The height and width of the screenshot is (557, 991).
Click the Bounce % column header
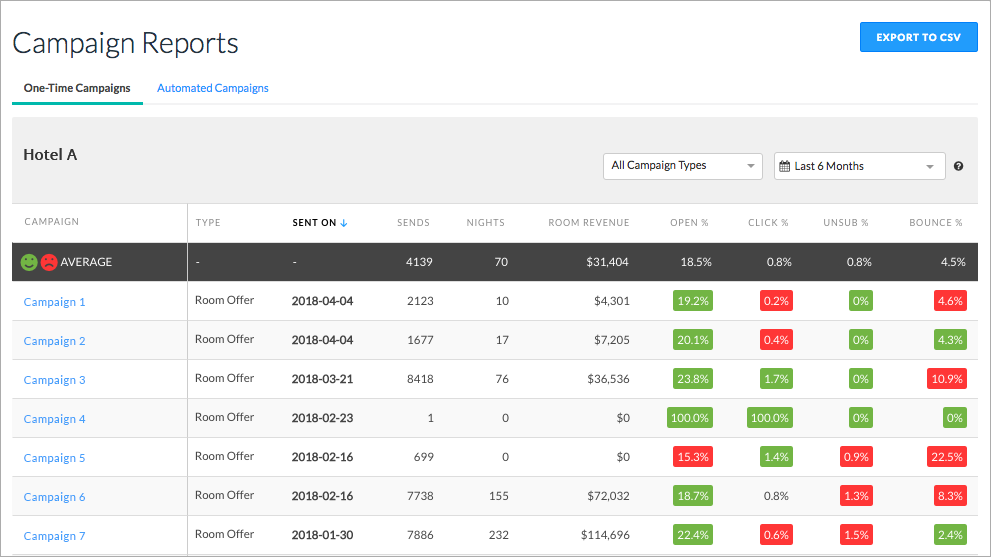(x=935, y=223)
